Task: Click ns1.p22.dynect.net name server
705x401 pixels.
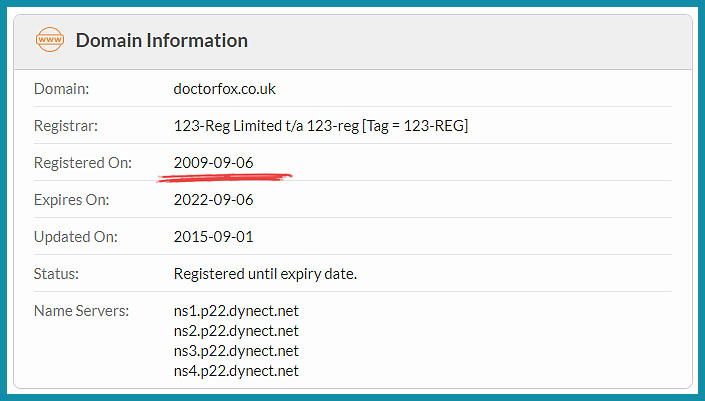Action: point(236,311)
